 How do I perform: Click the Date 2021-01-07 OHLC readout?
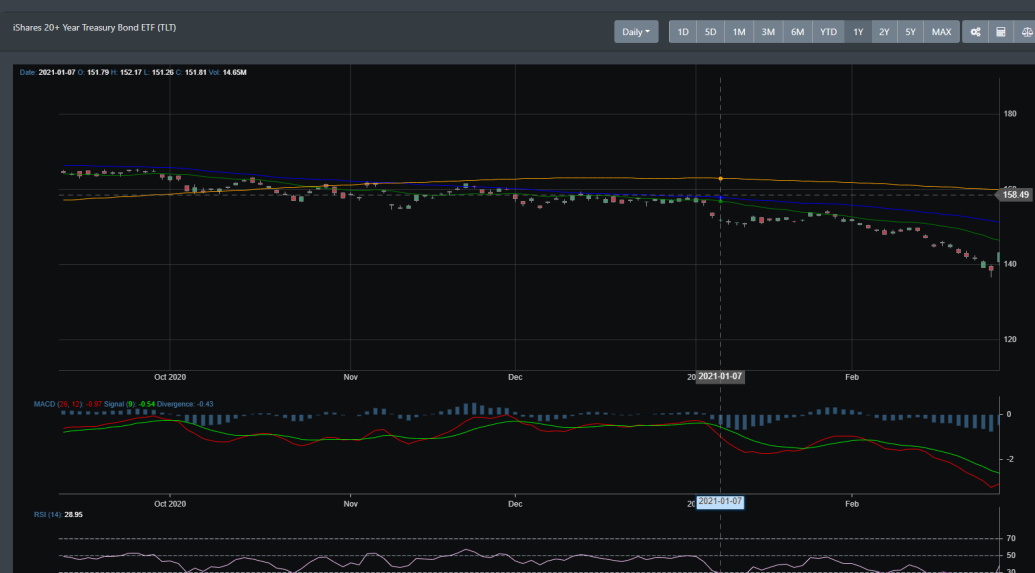(133, 73)
